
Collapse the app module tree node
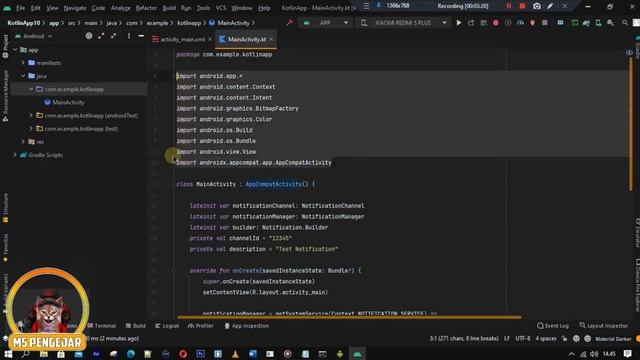(15, 50)
